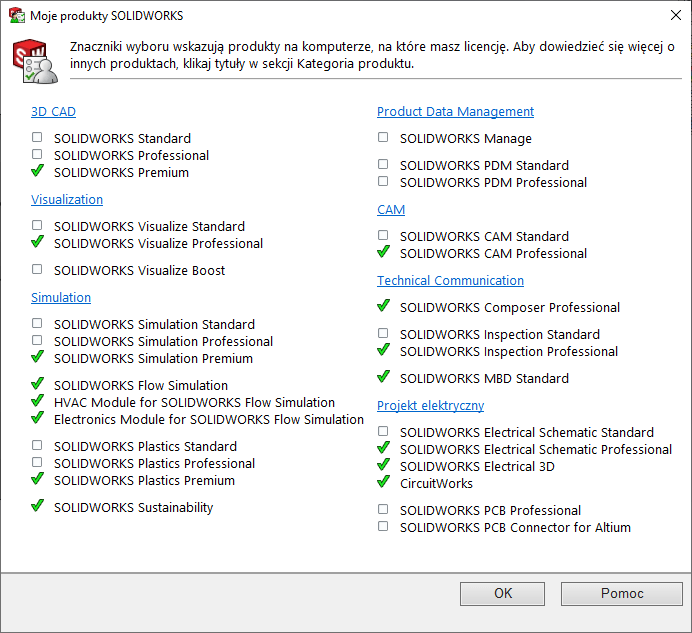Toggle Simulation Standard checkbox
Image resolution: width=692 pixels, height=633 pixels.
37,323
